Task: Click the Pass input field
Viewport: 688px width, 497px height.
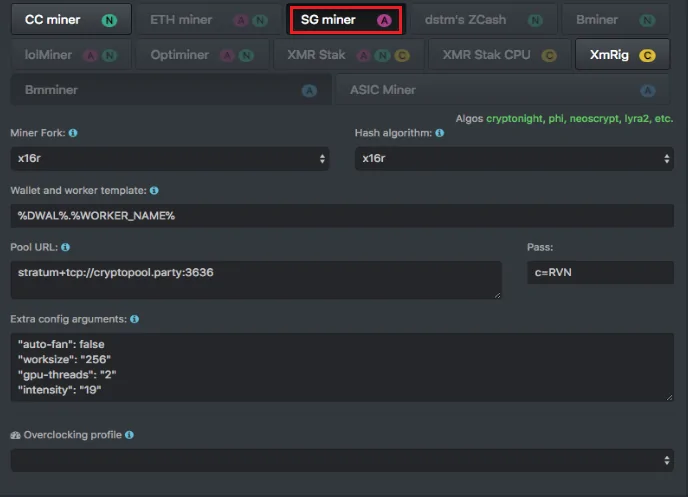Action: (x=600, y=272)
